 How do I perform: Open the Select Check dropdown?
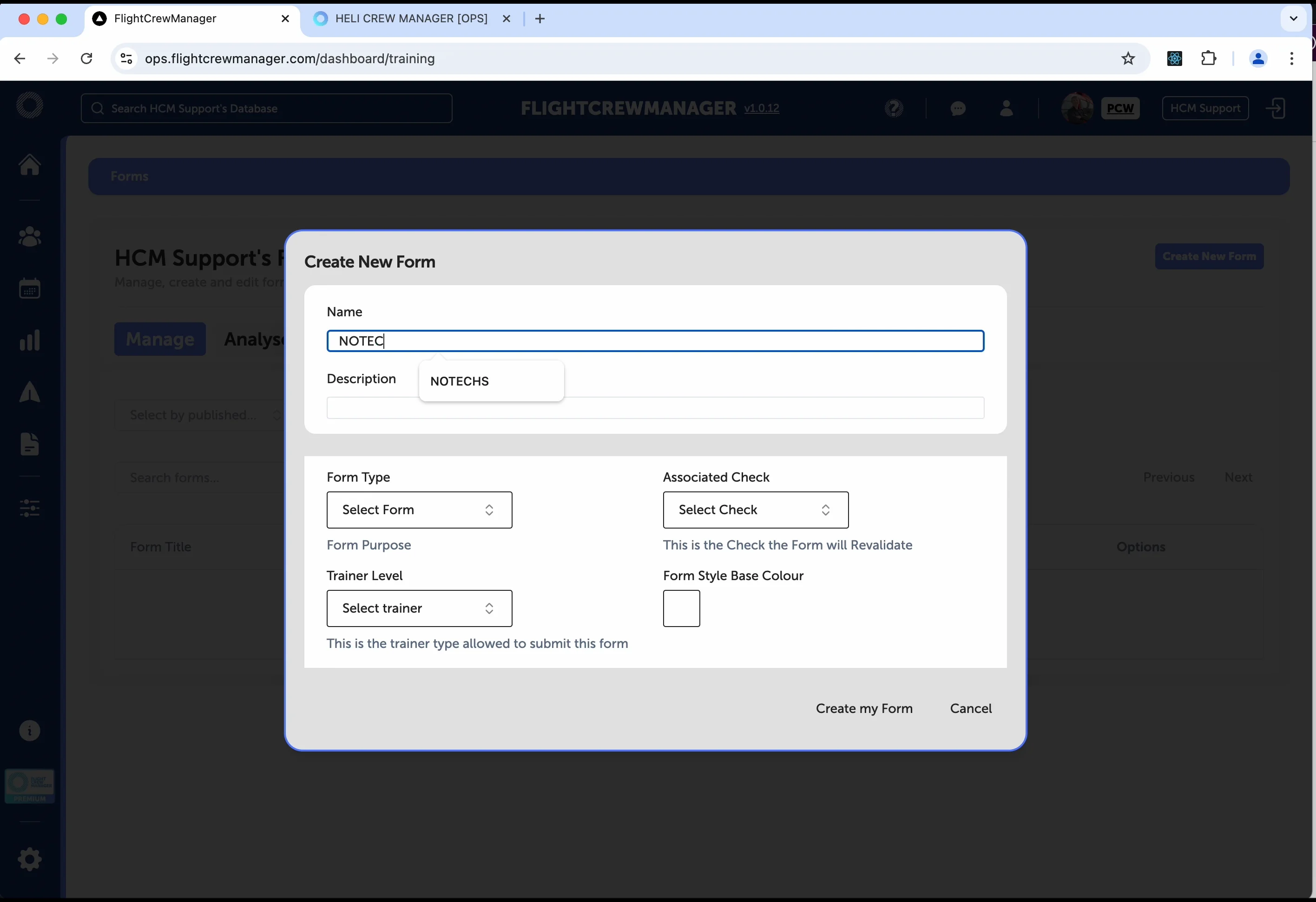coord(756,509)
